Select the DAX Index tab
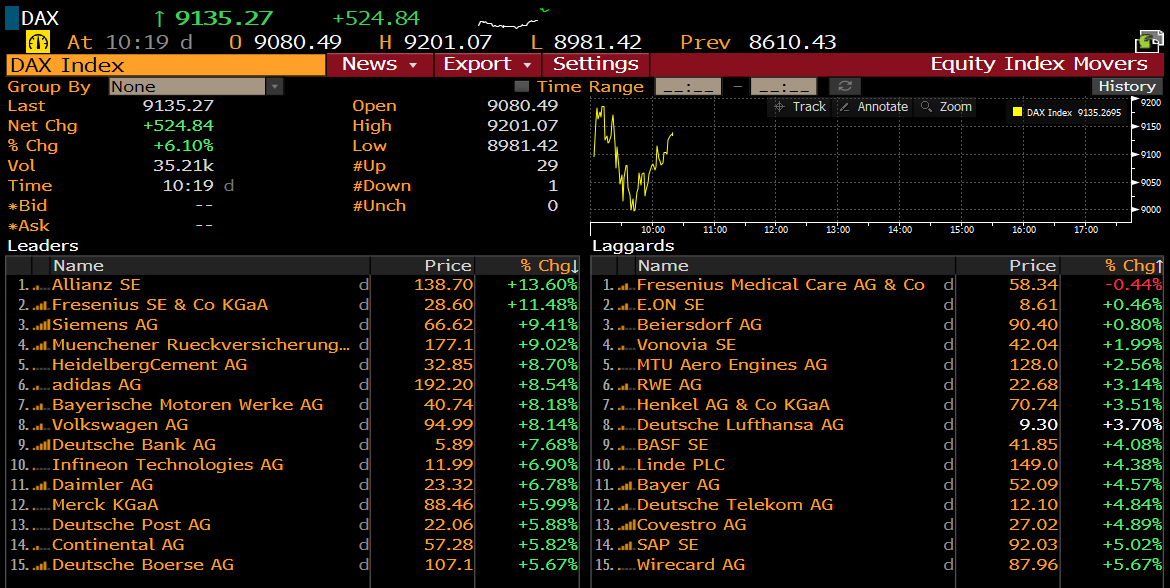This screenshot has width=1170, height=588. click(166, 64)
